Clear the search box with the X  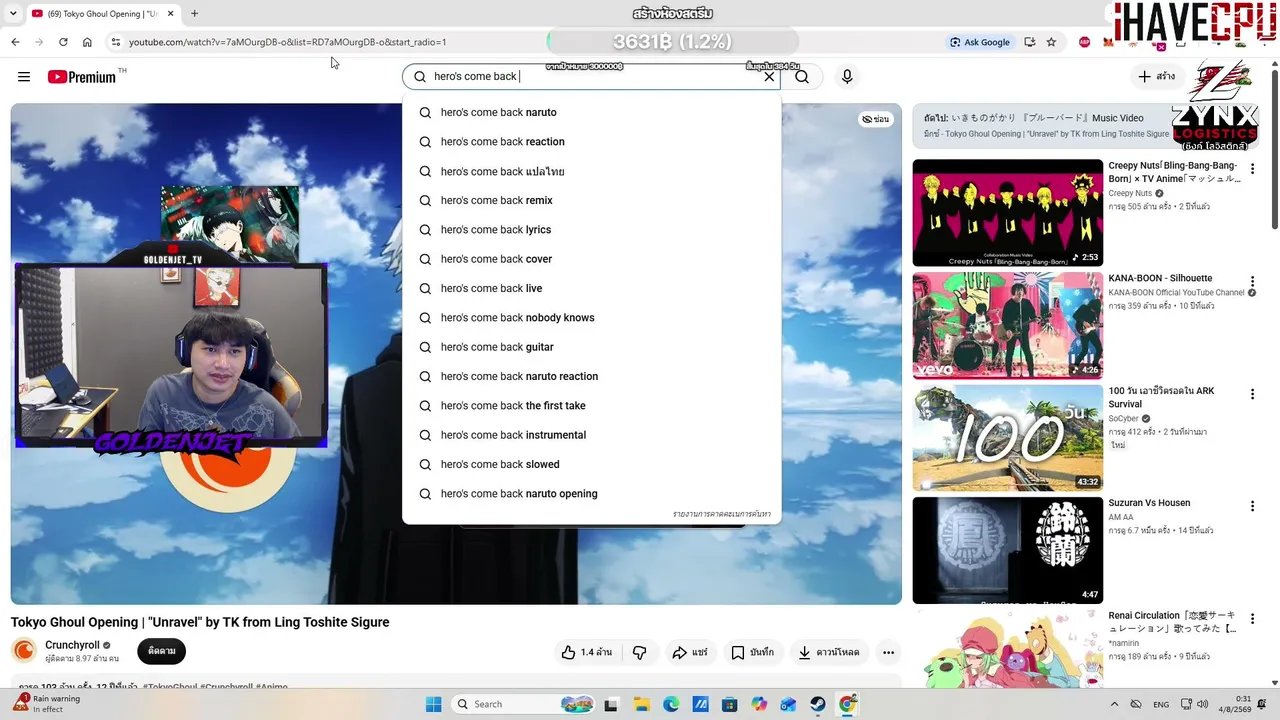[769, 76]
